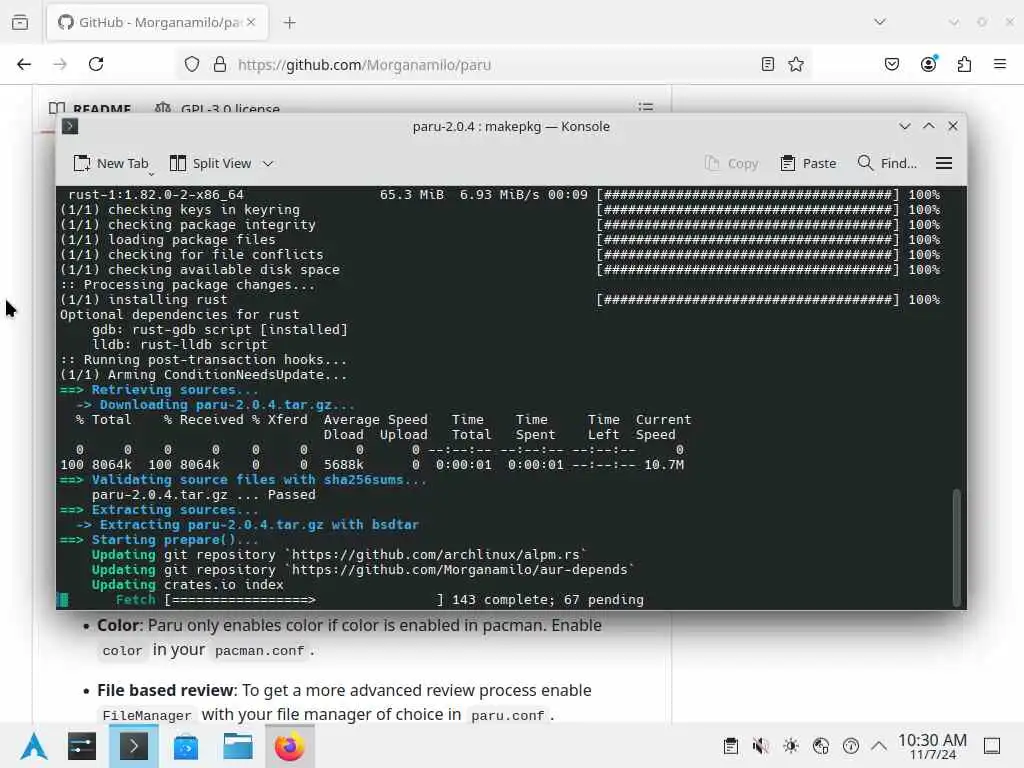Image resolution: width=1024 pixels, height=768 pixels.
Task: Click 'installing rust' line in terminal
Action: pos(144,300)
